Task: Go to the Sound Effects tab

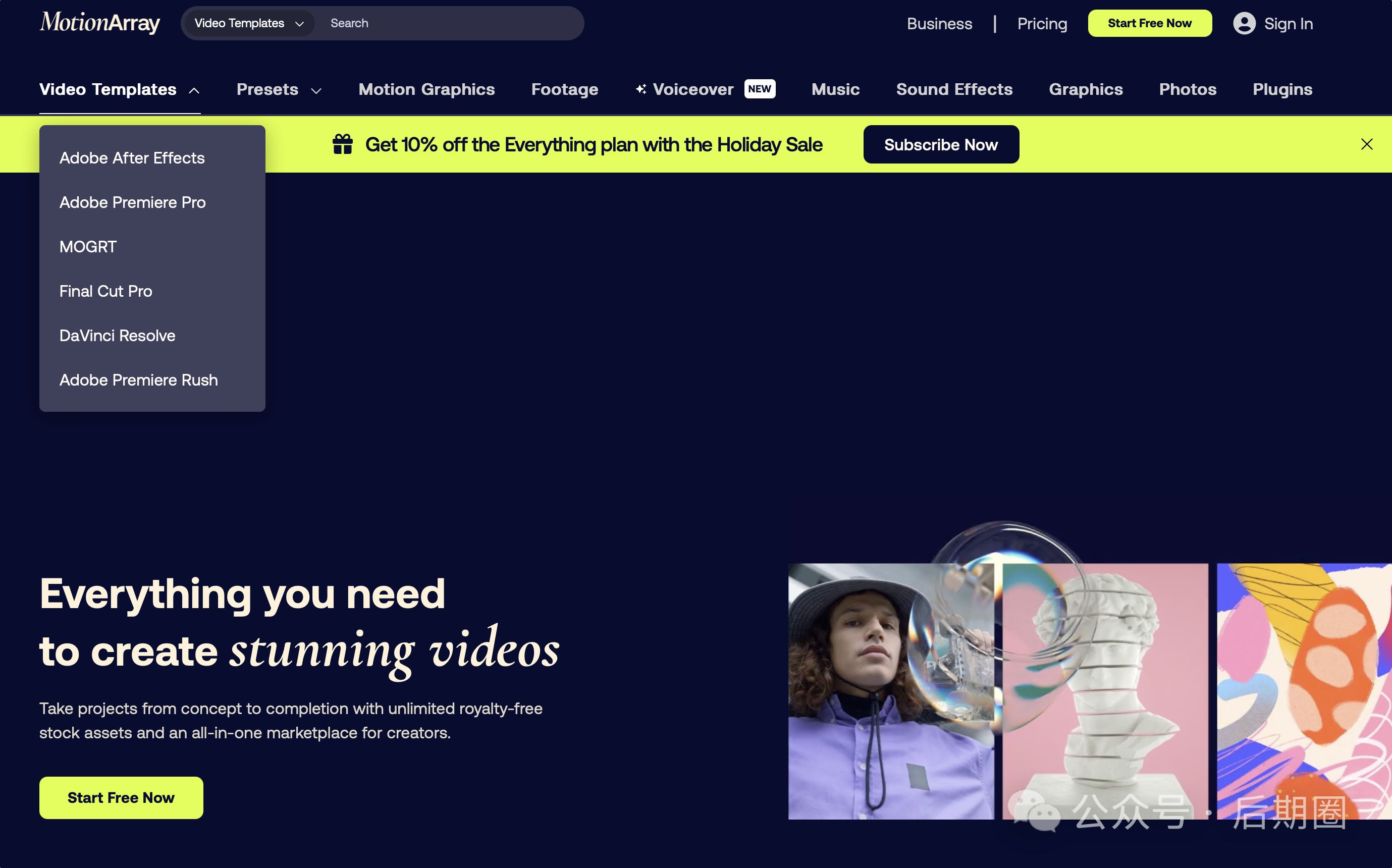Action: (x=953, y=89)
